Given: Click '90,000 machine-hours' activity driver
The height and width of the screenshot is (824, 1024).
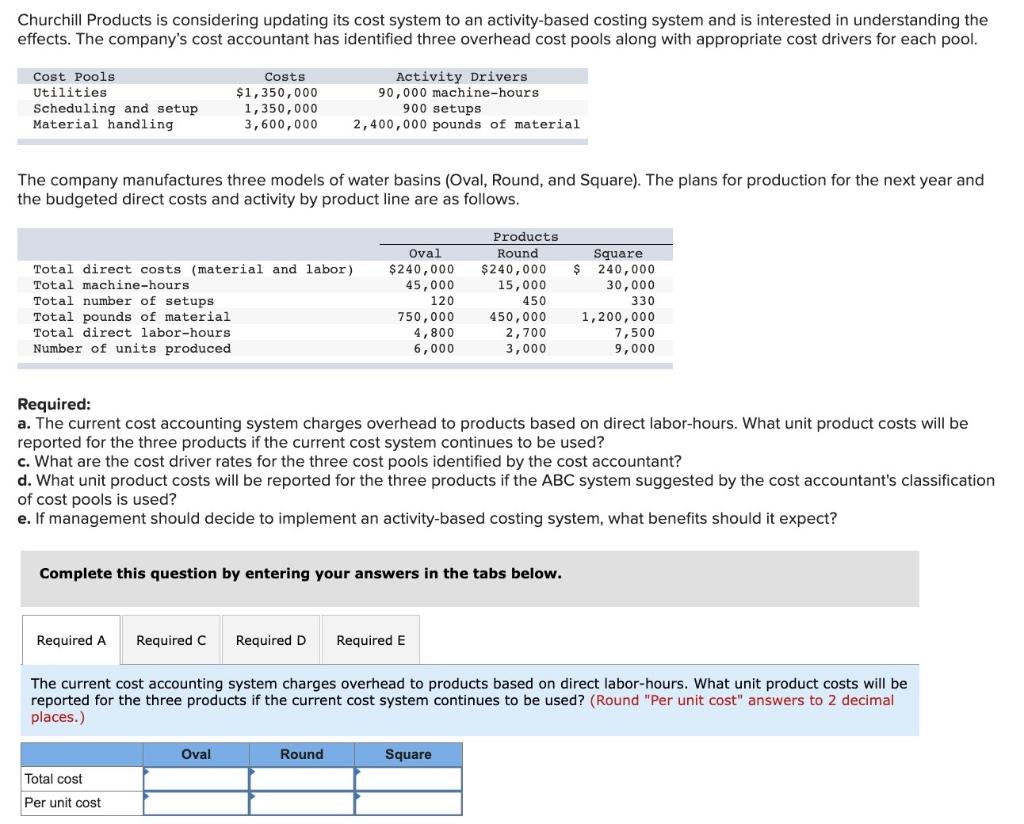Looking at the screenshot, I should 458,93.
